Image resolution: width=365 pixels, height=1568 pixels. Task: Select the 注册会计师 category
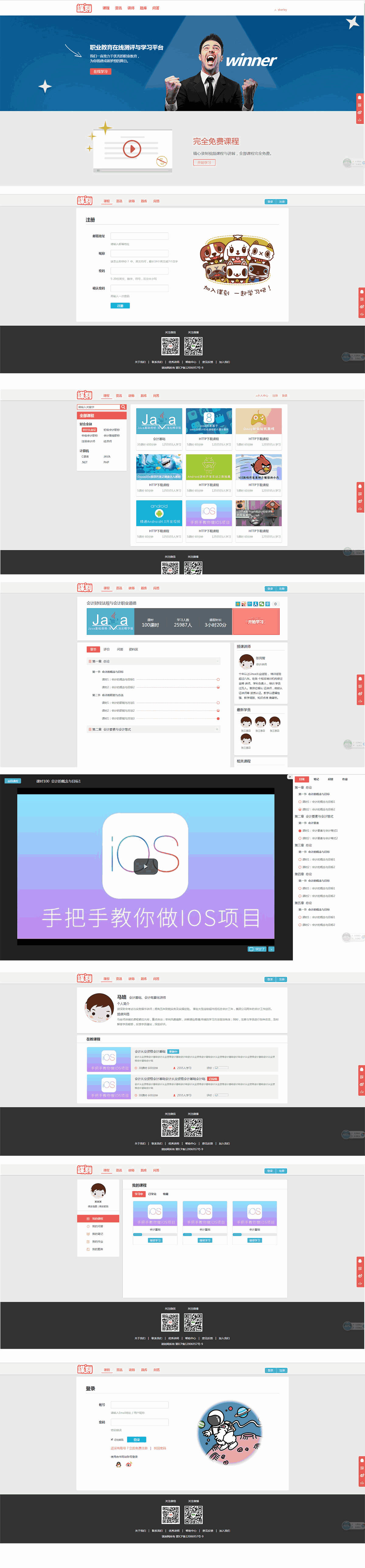tap(88, 441)
